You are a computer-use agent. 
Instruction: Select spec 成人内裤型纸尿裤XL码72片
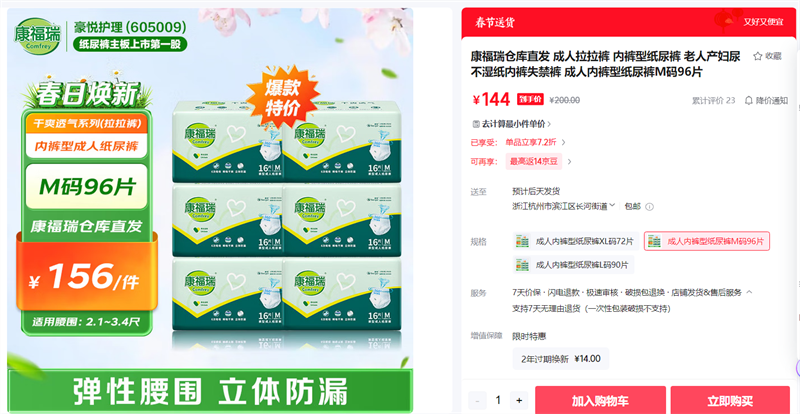click(x=576, y=241)
